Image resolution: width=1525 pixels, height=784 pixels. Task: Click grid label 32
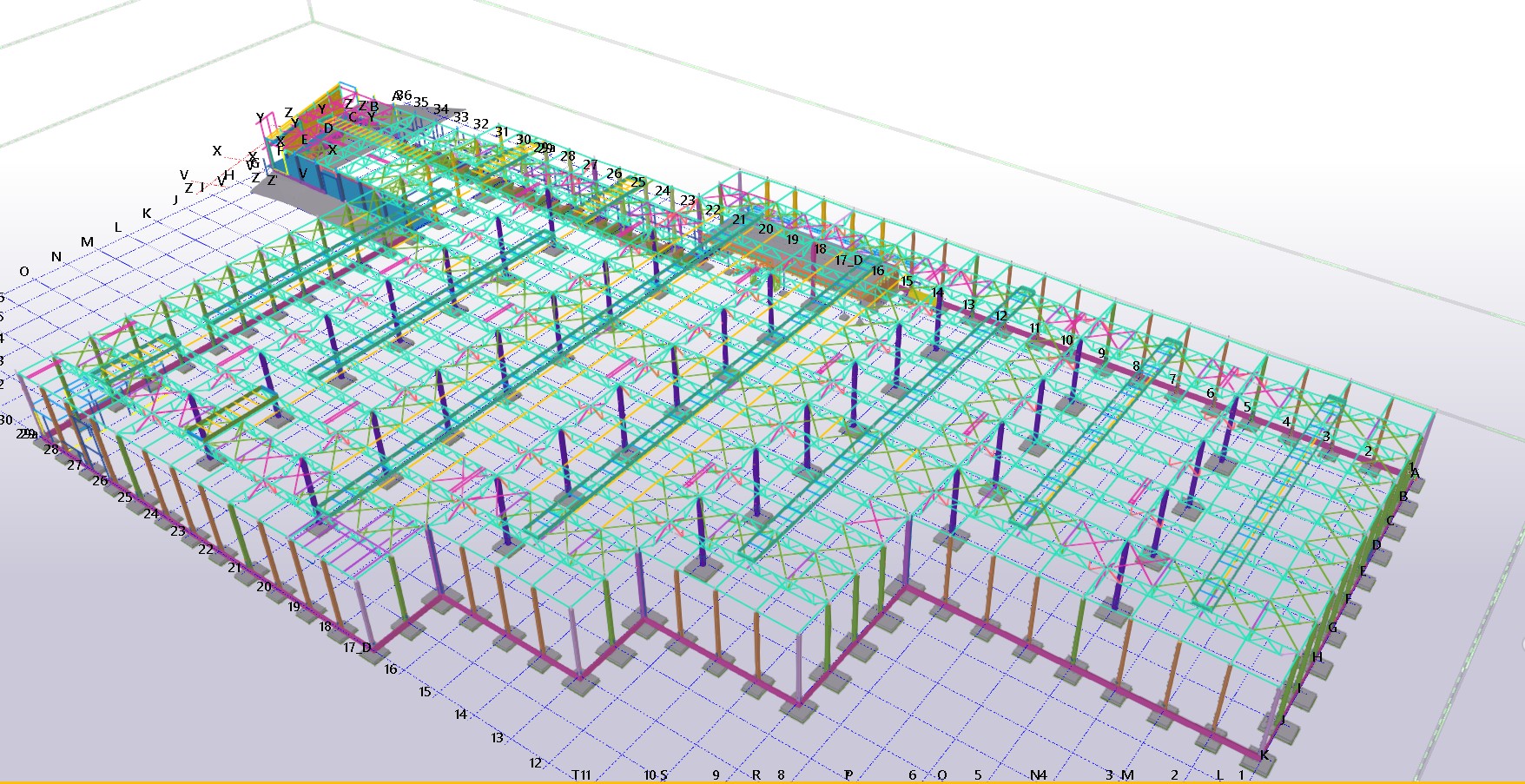point(481,124)
